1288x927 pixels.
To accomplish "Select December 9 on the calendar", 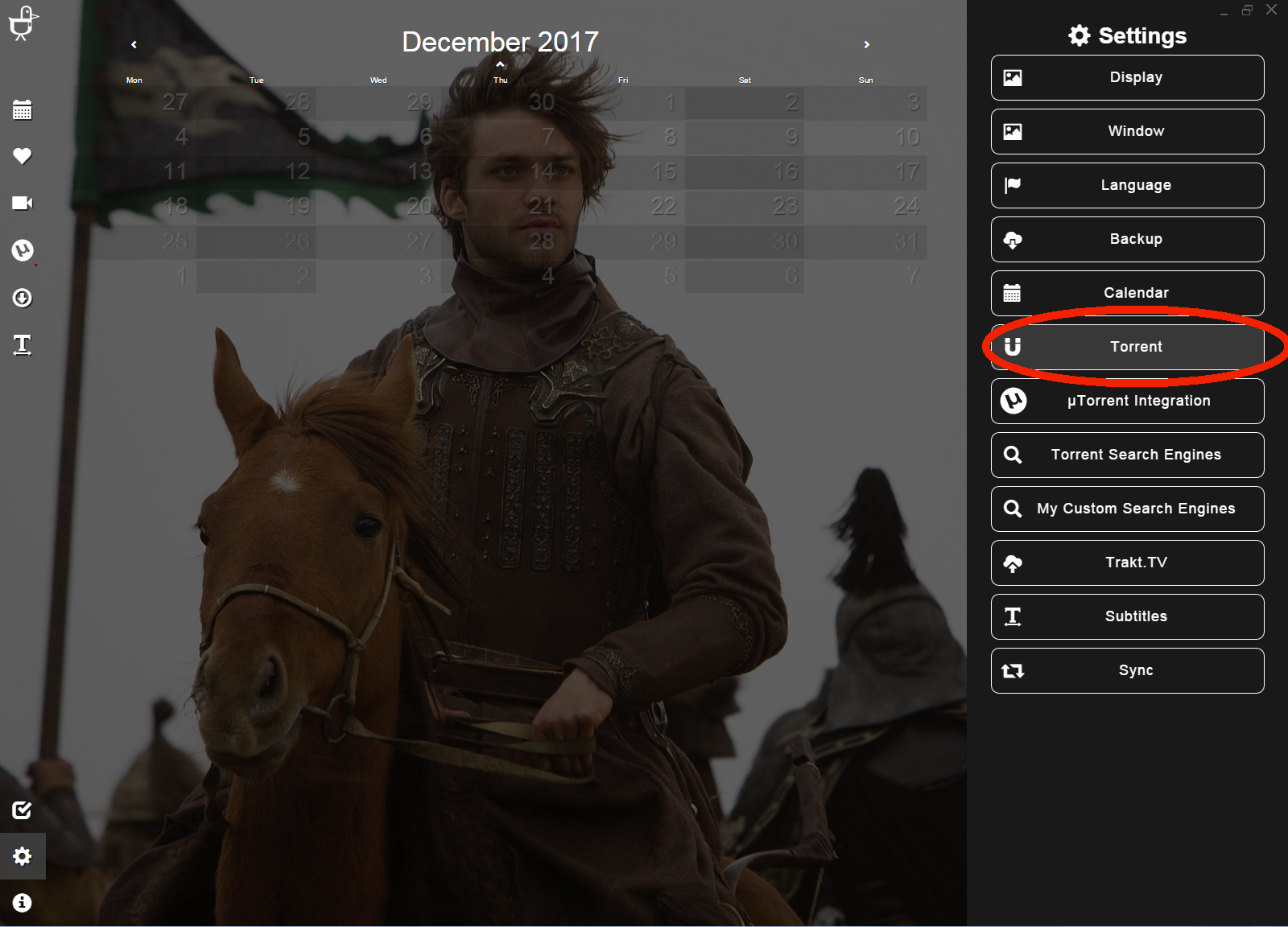I will [745, 138].
